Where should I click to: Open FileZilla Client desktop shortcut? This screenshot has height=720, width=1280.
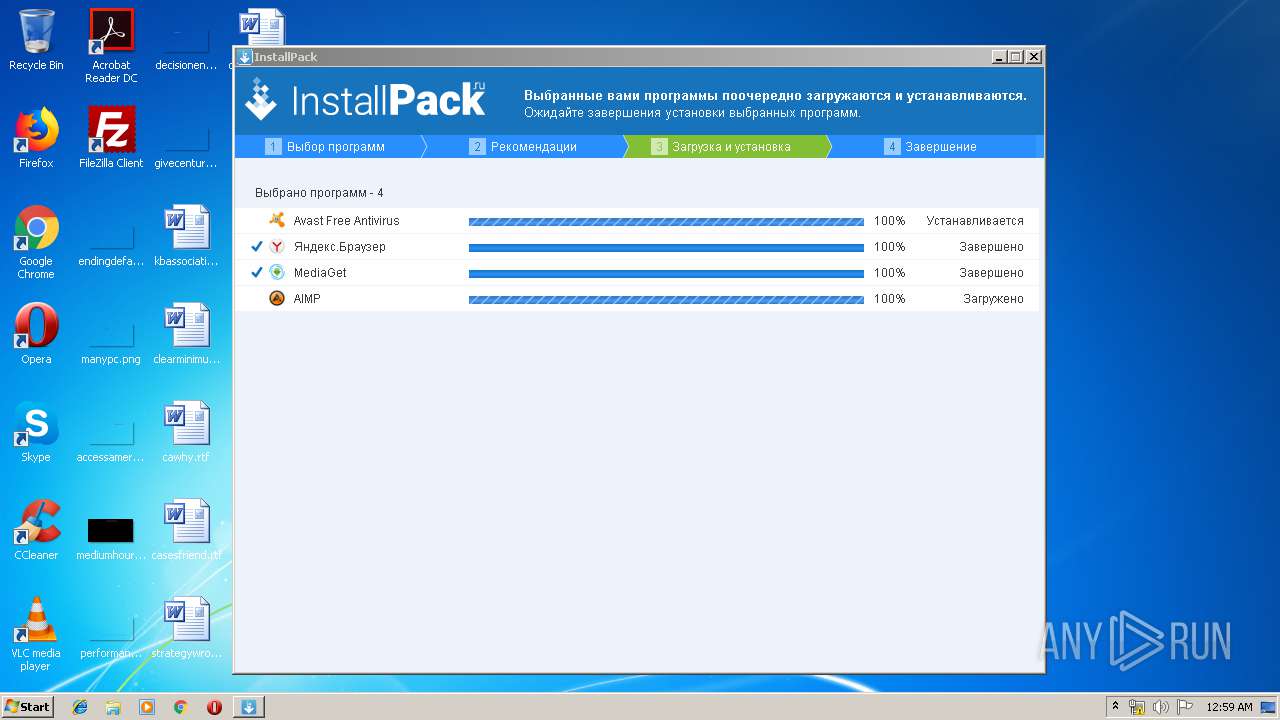click(x=111, y=138)
